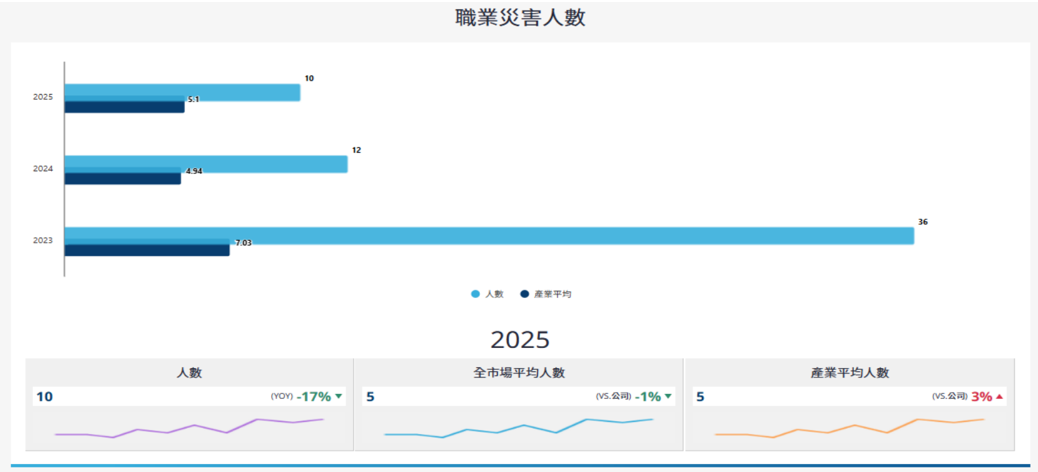Image resolution: width=1038 pixels, height=472 pixels.
Task: Click the 產業平均 legend dark-blue dot
Action: pyautogui.click(x=525, y=294)
